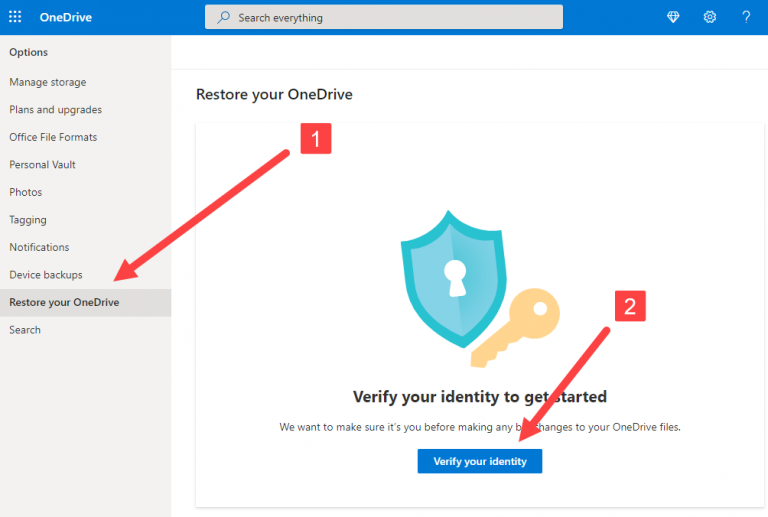Screen dimensions: 768x517
Task: Open the Search option in sidebar
Action: (25, 330)
